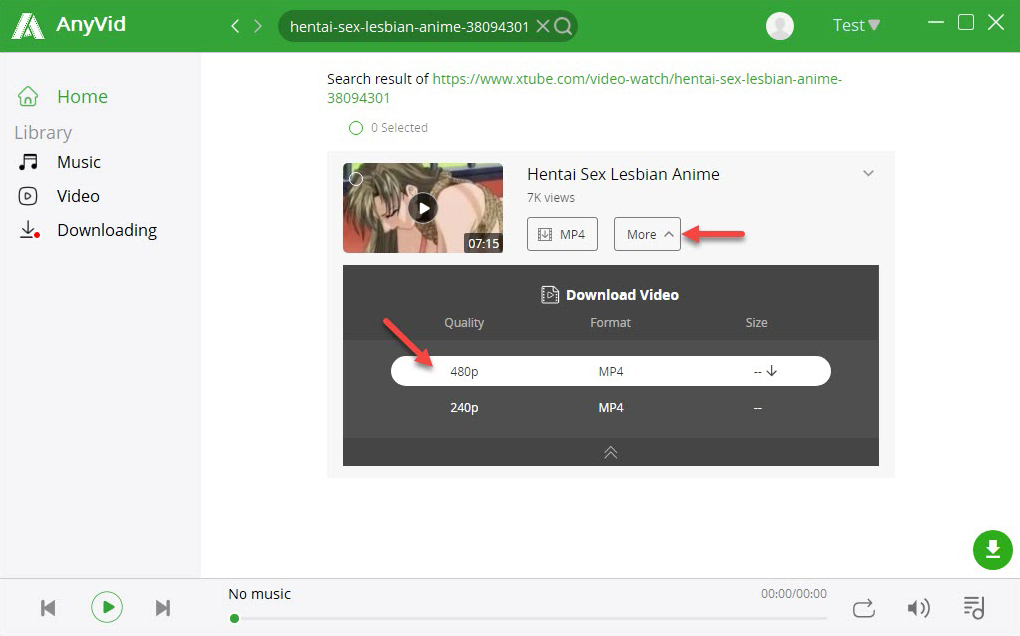This screenshot has height=636, width=1020.
Task: Click the Size column header
Action: [x=756, y=323]
